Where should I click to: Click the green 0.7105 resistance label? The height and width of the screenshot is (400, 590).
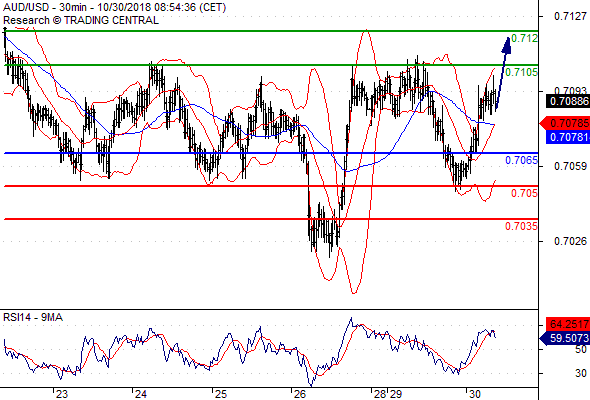[x=521, y=72]
